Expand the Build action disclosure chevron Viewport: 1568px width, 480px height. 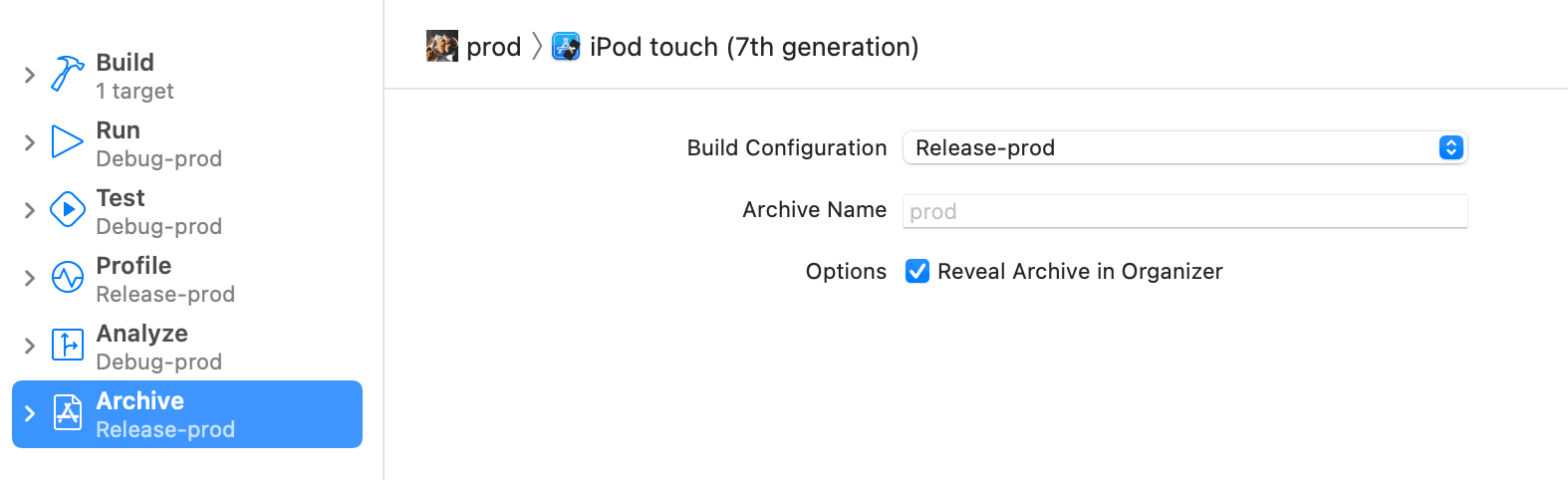click(30, 75)
